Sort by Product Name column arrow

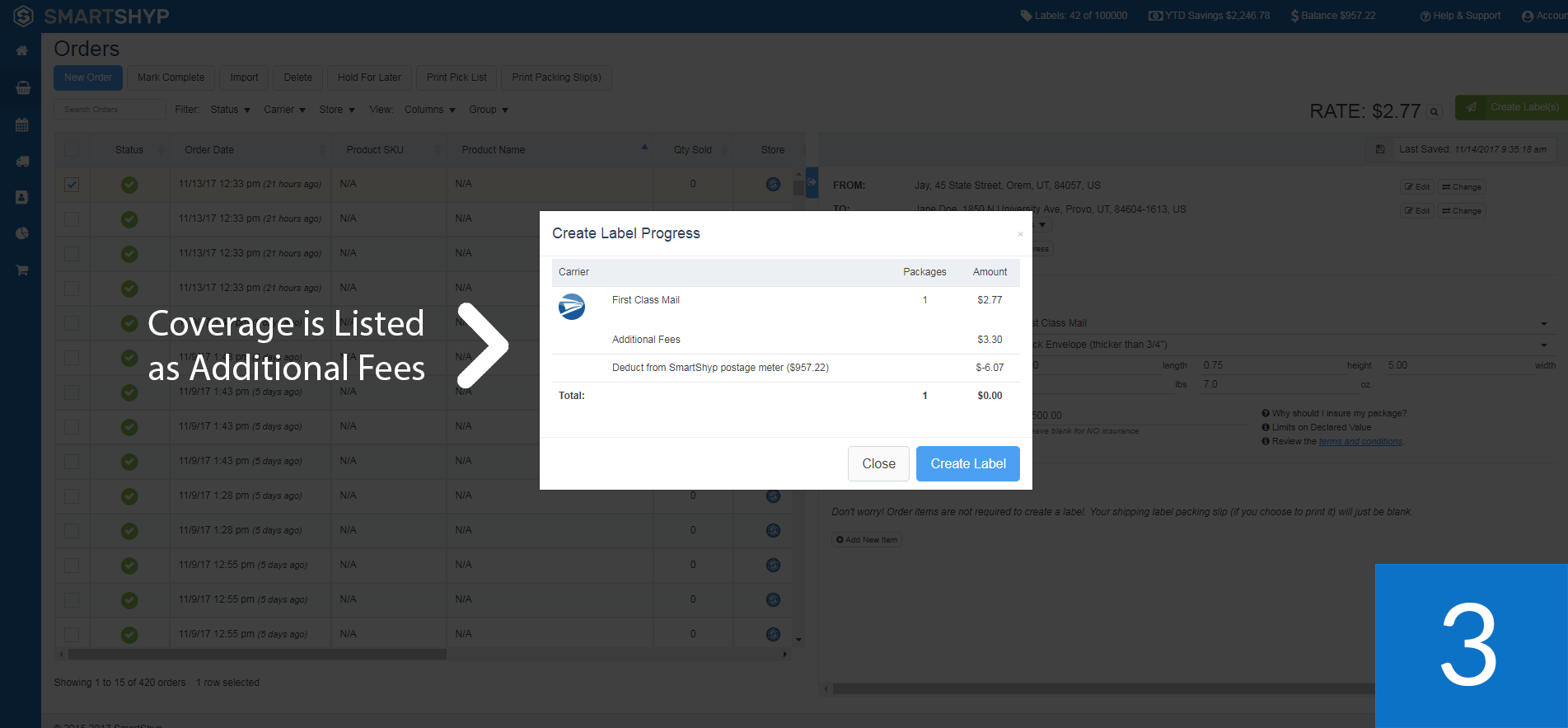644,147
